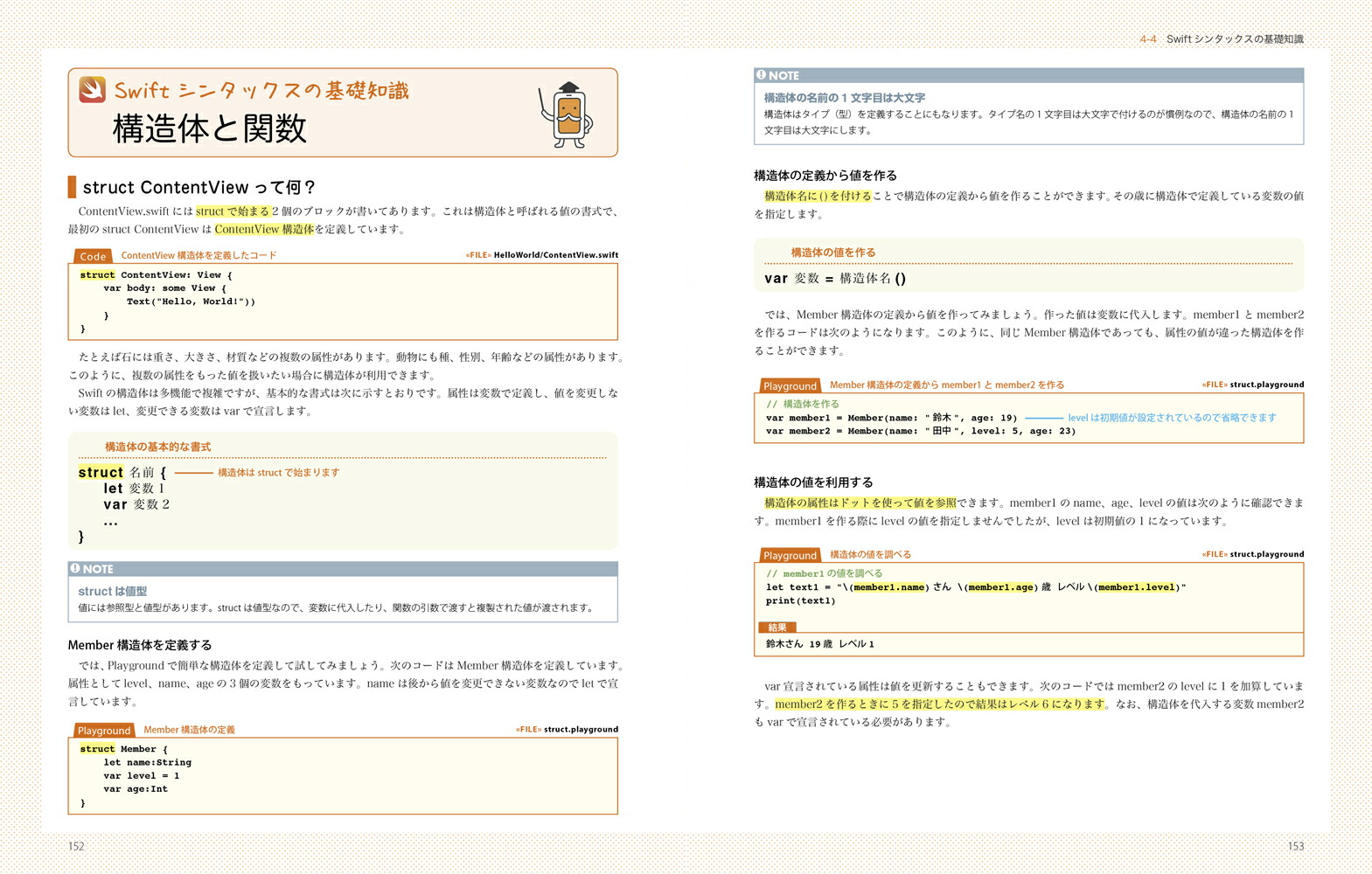Screen dimensions: 1372x874
Task: Click code line starting 'var member2 = Member'
Action: pos(921,431)
